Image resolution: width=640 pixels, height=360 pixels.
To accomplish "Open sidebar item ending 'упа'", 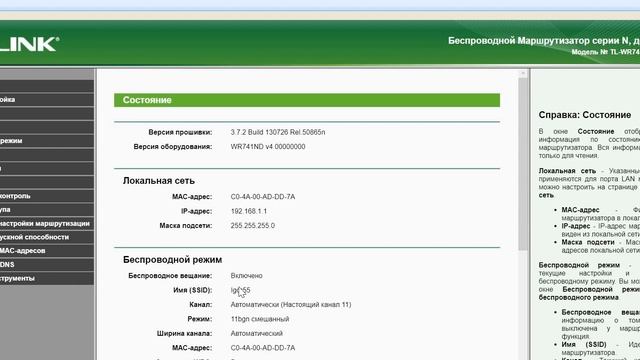I will pyautogui.click(x=47, y=210).
